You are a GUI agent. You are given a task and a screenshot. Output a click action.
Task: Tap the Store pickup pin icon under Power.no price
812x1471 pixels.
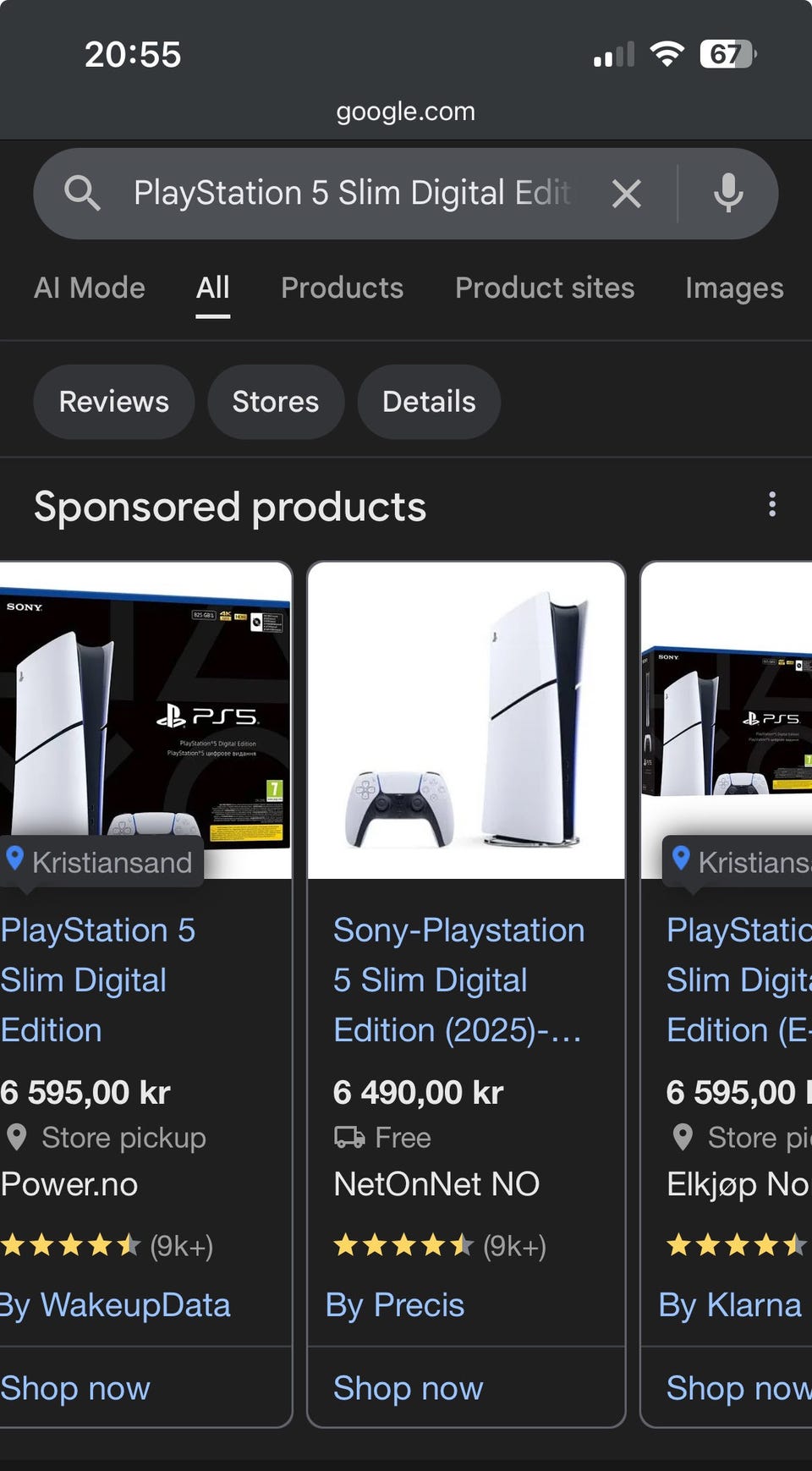coord(17,1138)
